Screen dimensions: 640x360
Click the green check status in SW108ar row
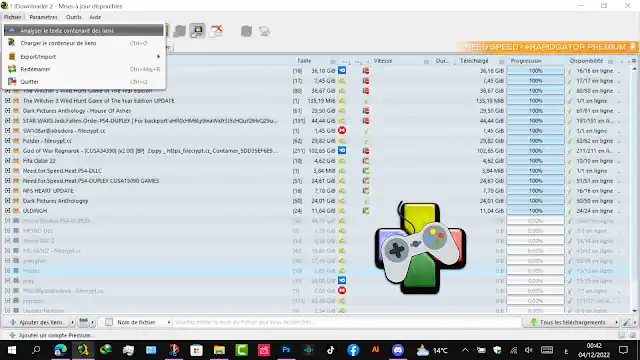[366, 131]
